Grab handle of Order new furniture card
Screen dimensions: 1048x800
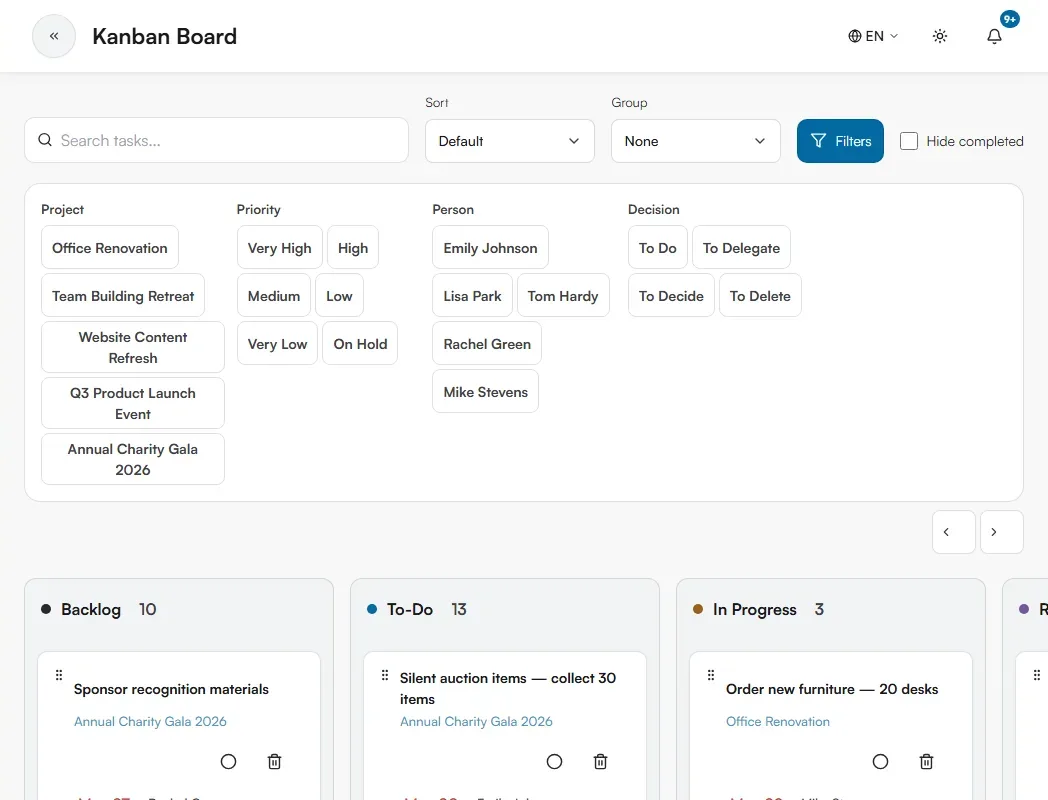click(711, 675)
